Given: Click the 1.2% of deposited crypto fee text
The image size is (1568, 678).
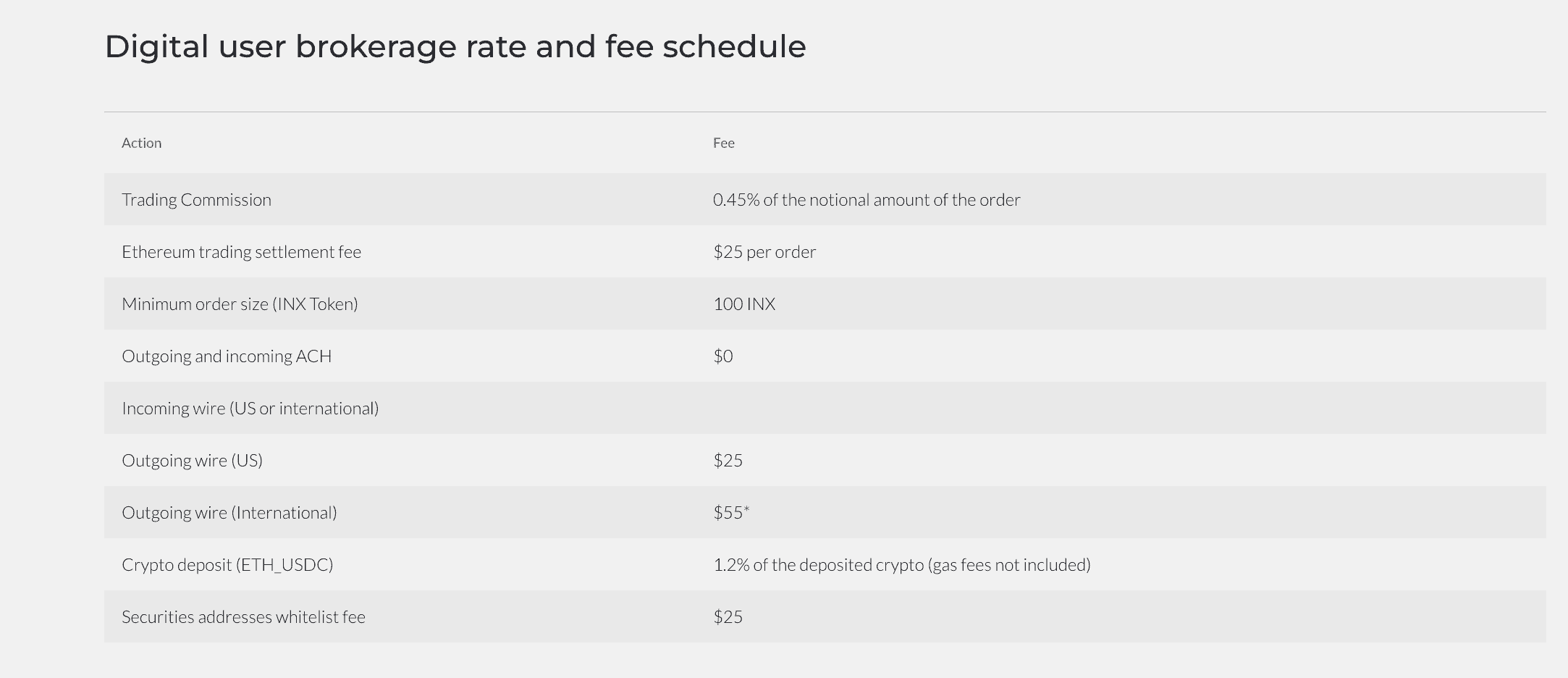Looking at the screenshot, I should tap(901, 565).
